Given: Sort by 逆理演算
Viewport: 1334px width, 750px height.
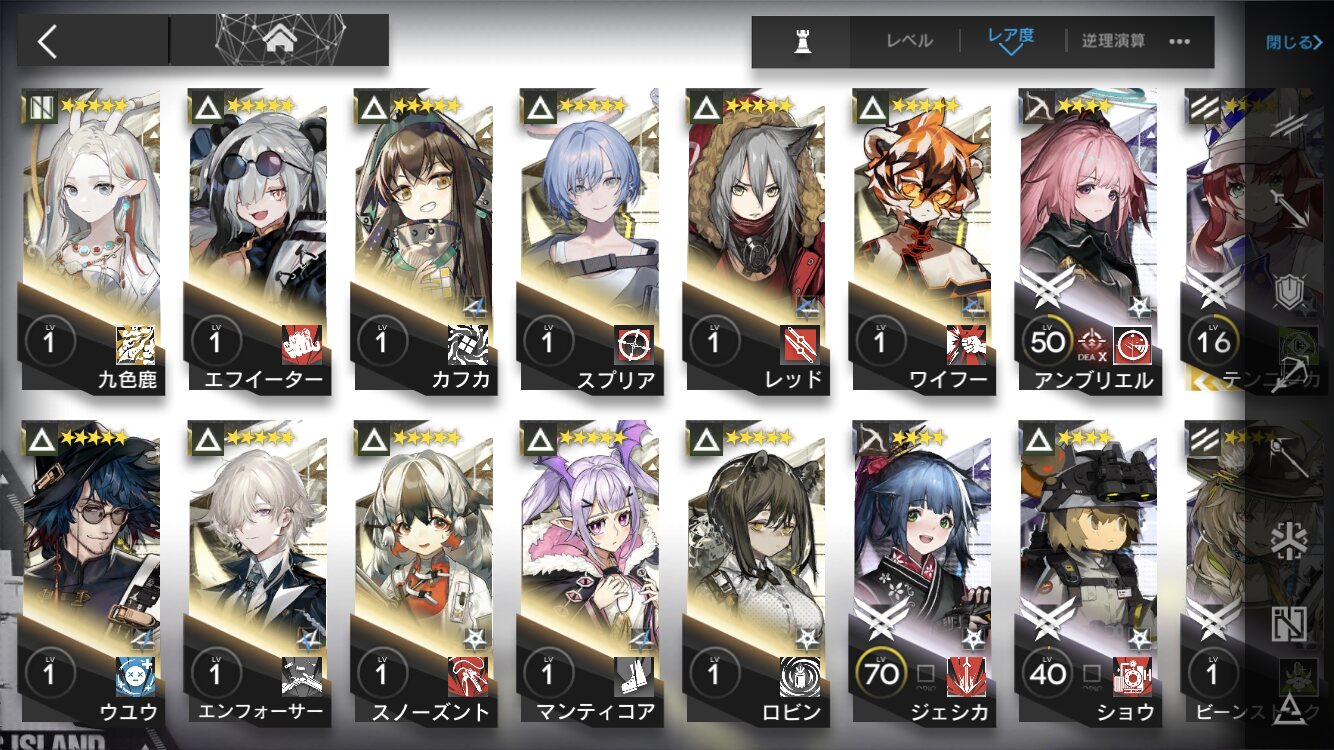Looking at the screenshot, I should [x=1112, y=41].
